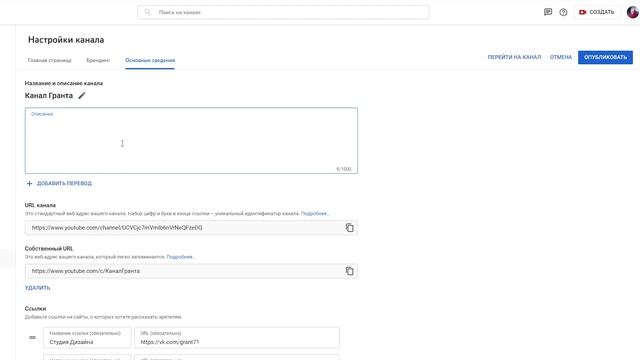Publish changes with ОПУБЛИКОВАТЬ button
Screen dimensions: 640x360
pos(605,57)
